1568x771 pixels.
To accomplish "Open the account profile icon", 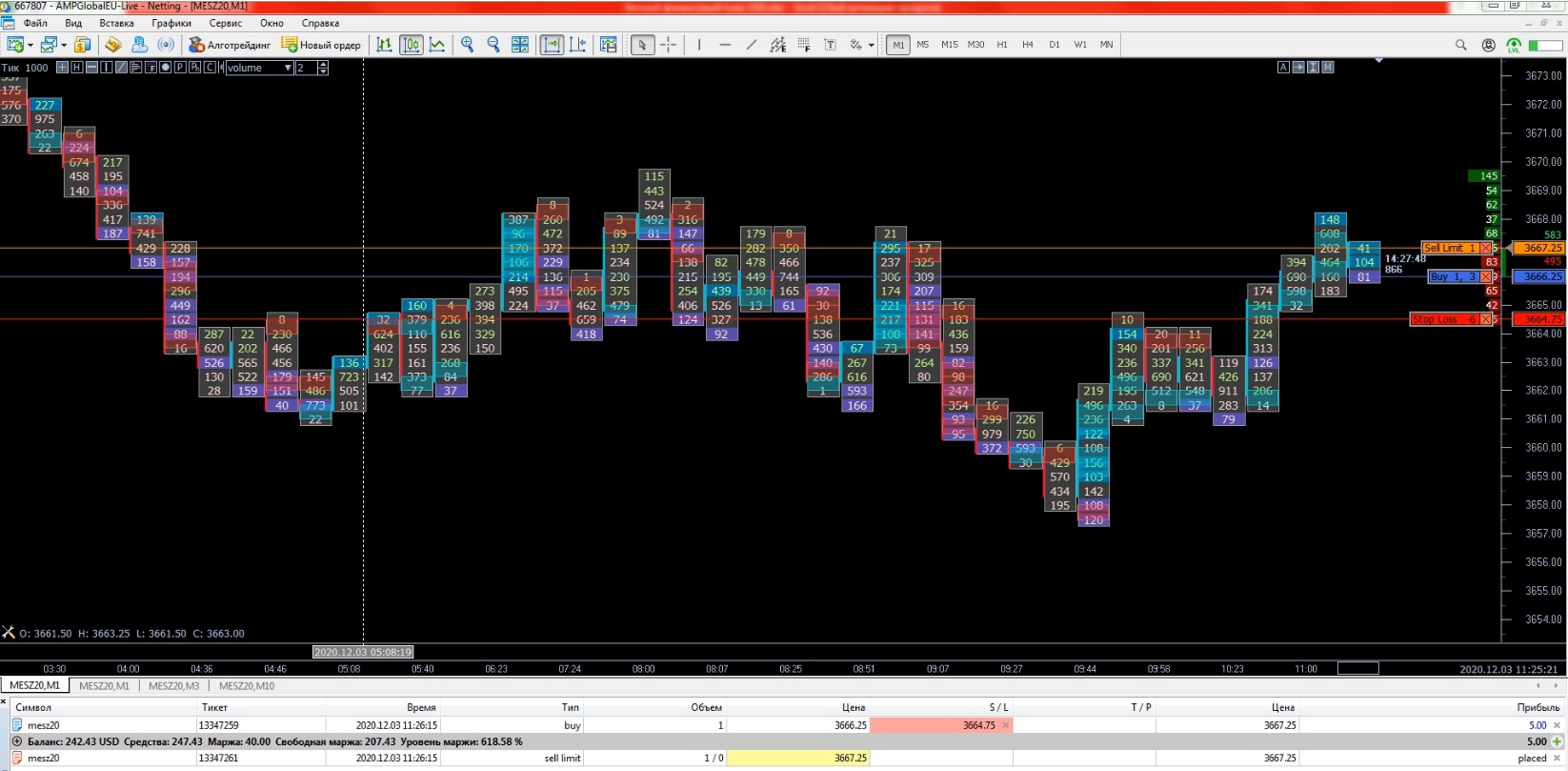I will coord(1489,45).
